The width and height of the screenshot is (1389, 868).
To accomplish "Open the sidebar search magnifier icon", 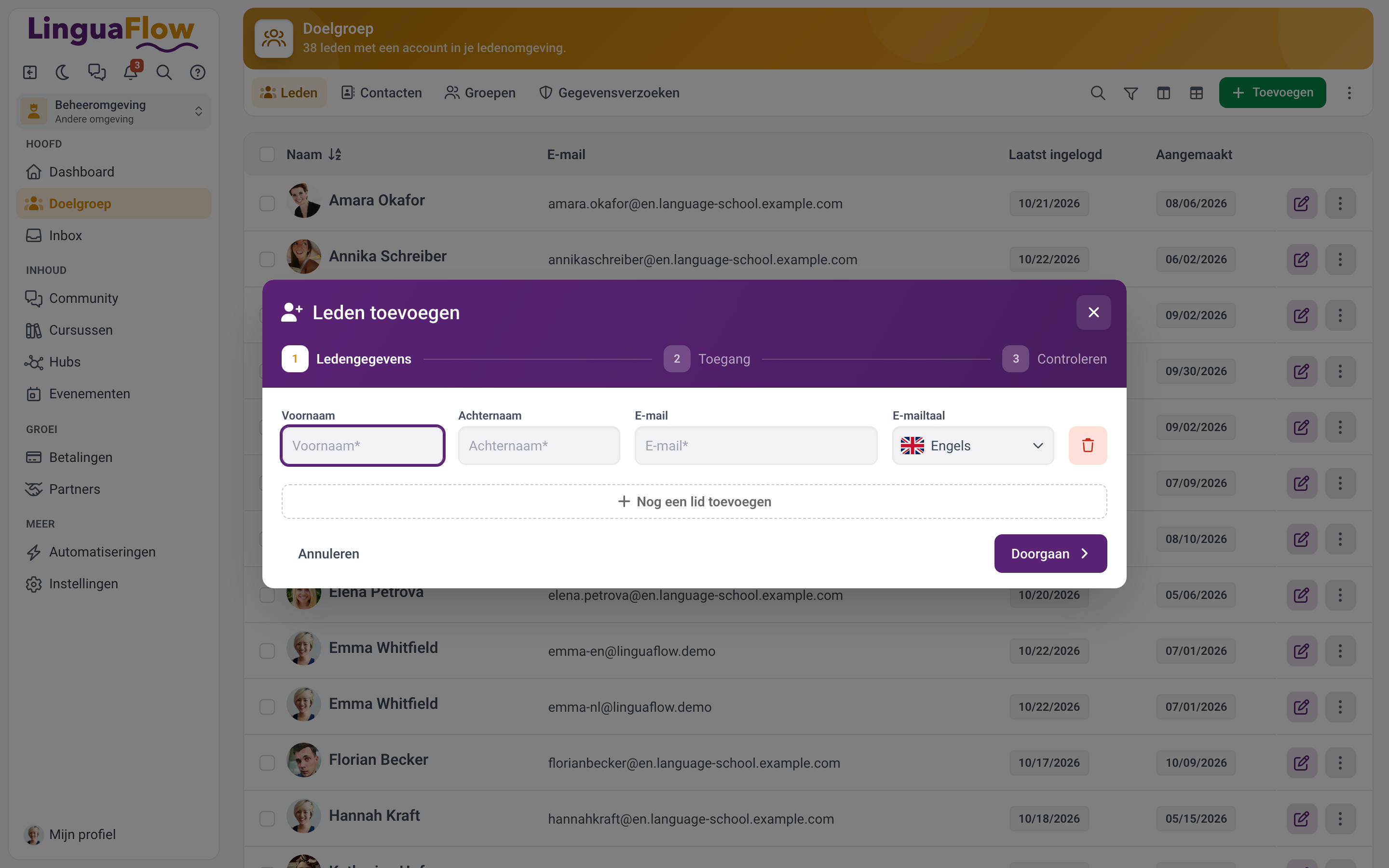I will [164, 72].
